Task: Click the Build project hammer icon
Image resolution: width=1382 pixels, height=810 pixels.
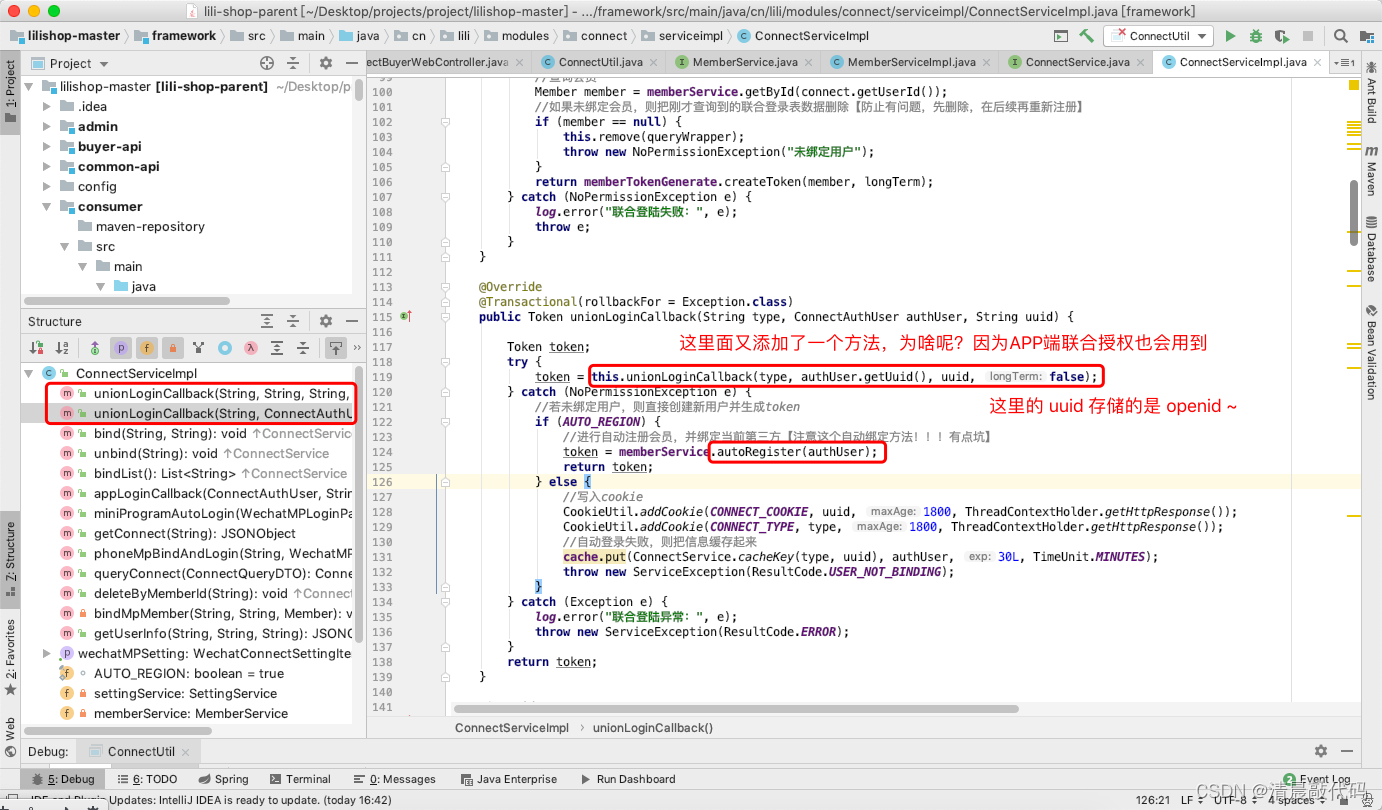Action: (1087, 36)
